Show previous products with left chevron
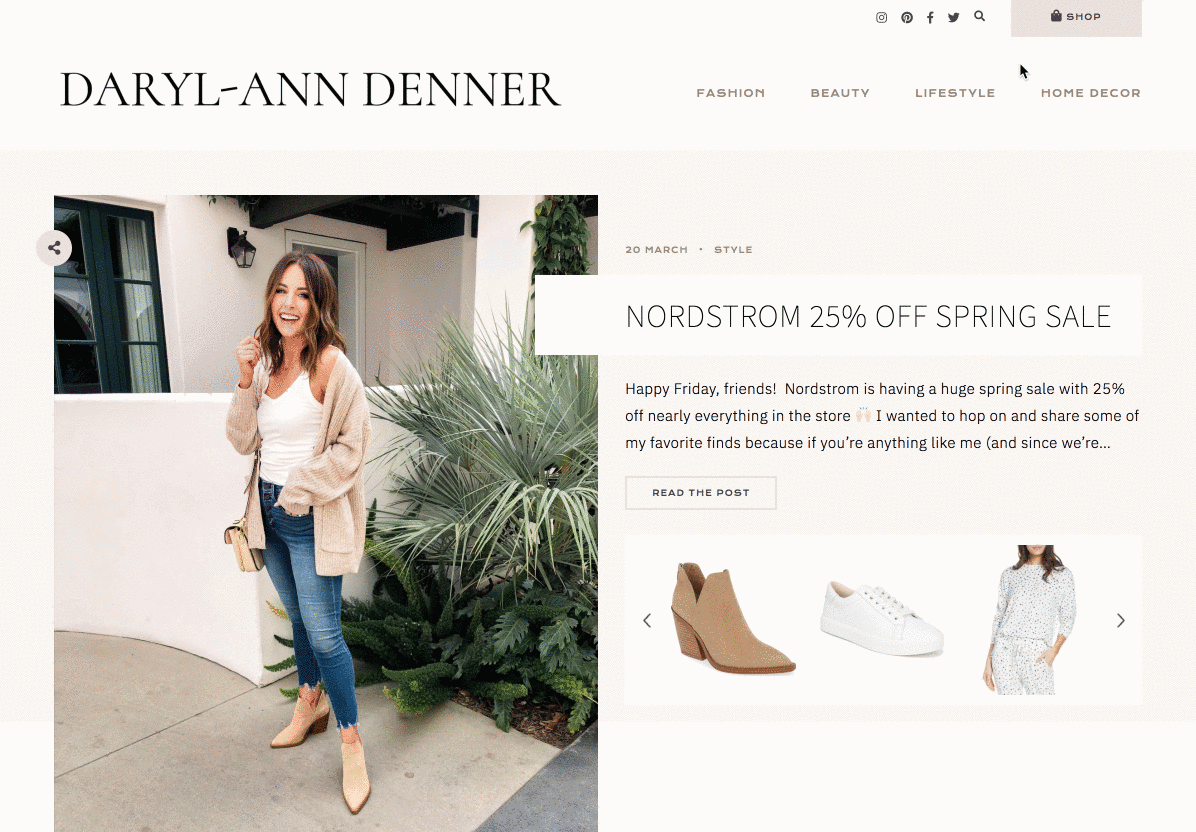 647,621
